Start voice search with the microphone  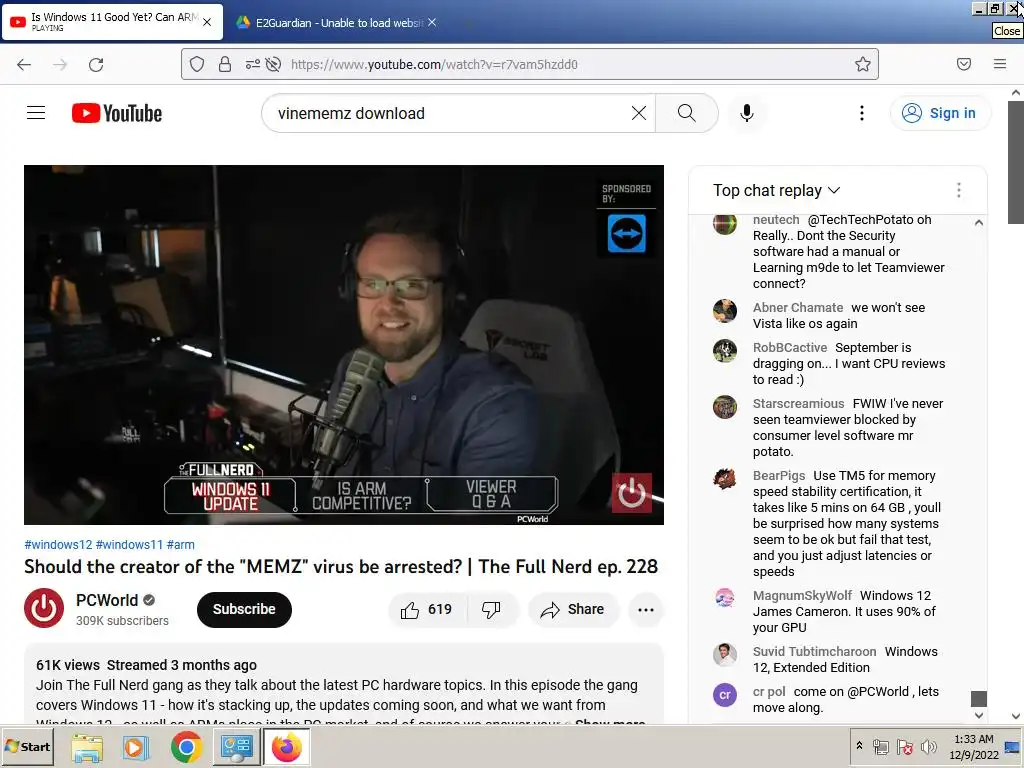pos(746,113)
